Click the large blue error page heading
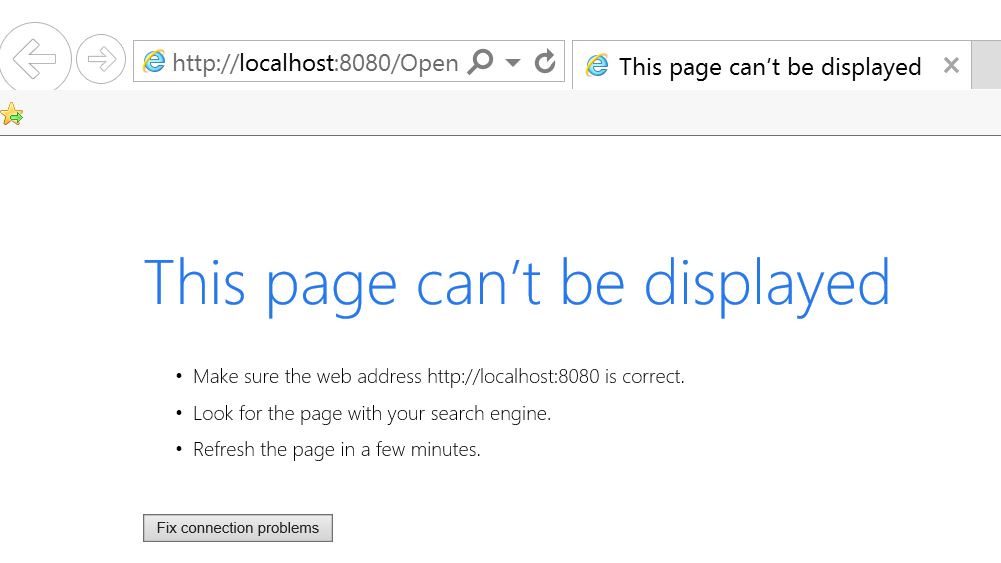The image size is (1001, 563). pos(516,282)
